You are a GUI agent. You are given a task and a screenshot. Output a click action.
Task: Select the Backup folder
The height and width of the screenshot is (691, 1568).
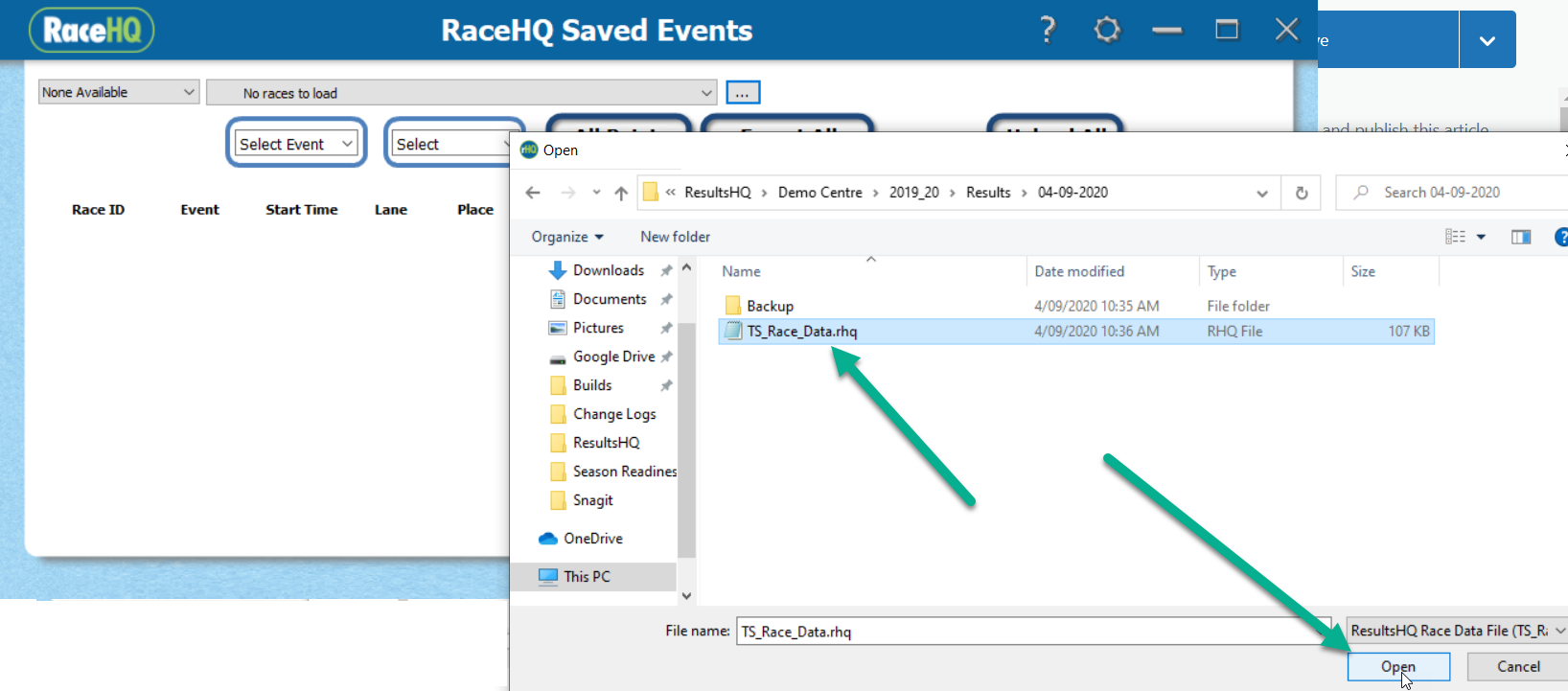[x=770, y=306]
